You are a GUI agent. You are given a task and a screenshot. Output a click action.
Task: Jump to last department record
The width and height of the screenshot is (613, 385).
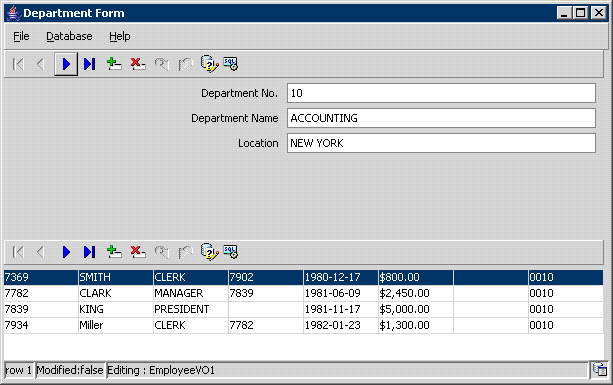pyautogui.click(x=90, y=64)
